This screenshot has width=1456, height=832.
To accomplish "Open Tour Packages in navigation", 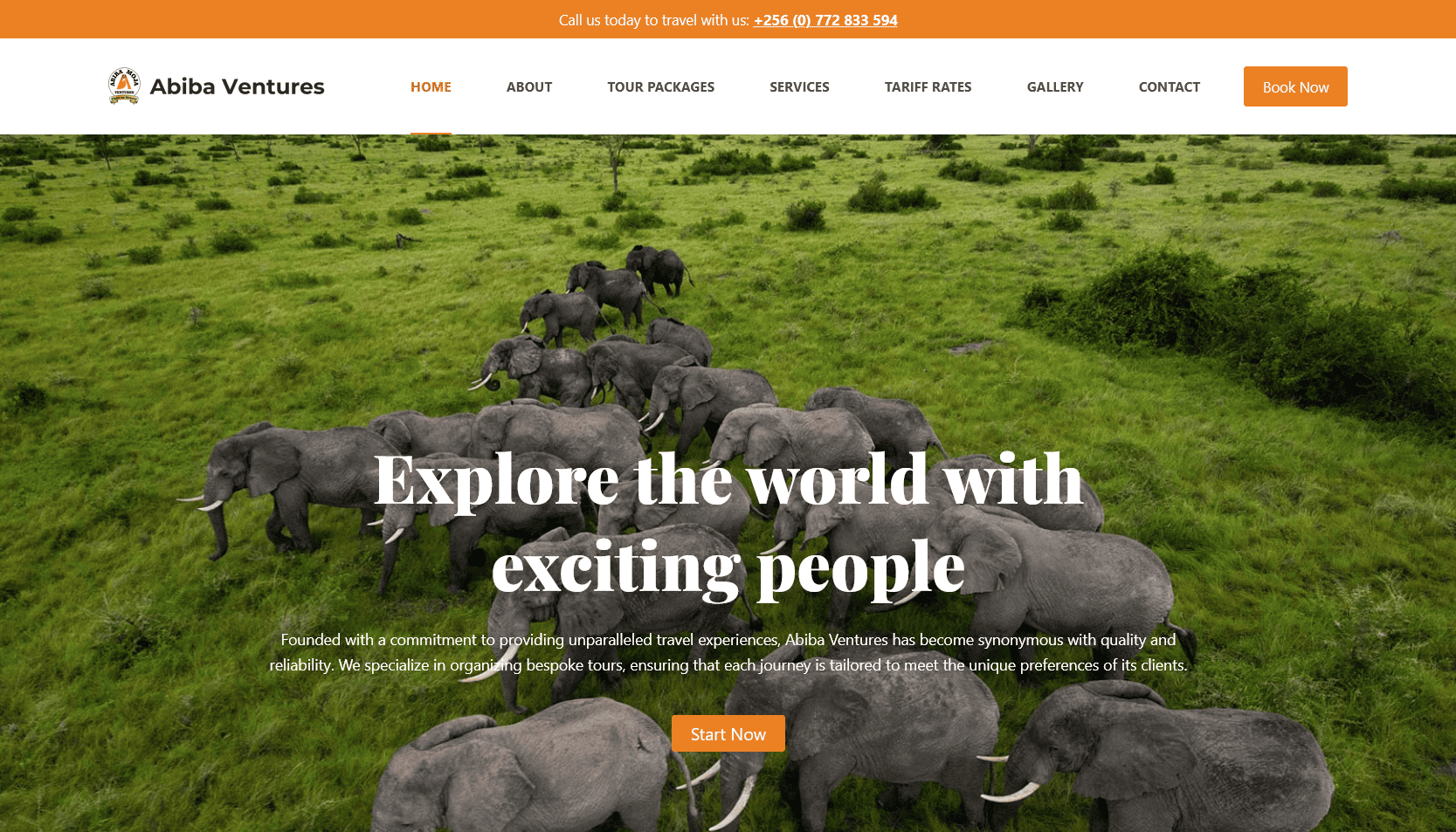I will point(661,86).
